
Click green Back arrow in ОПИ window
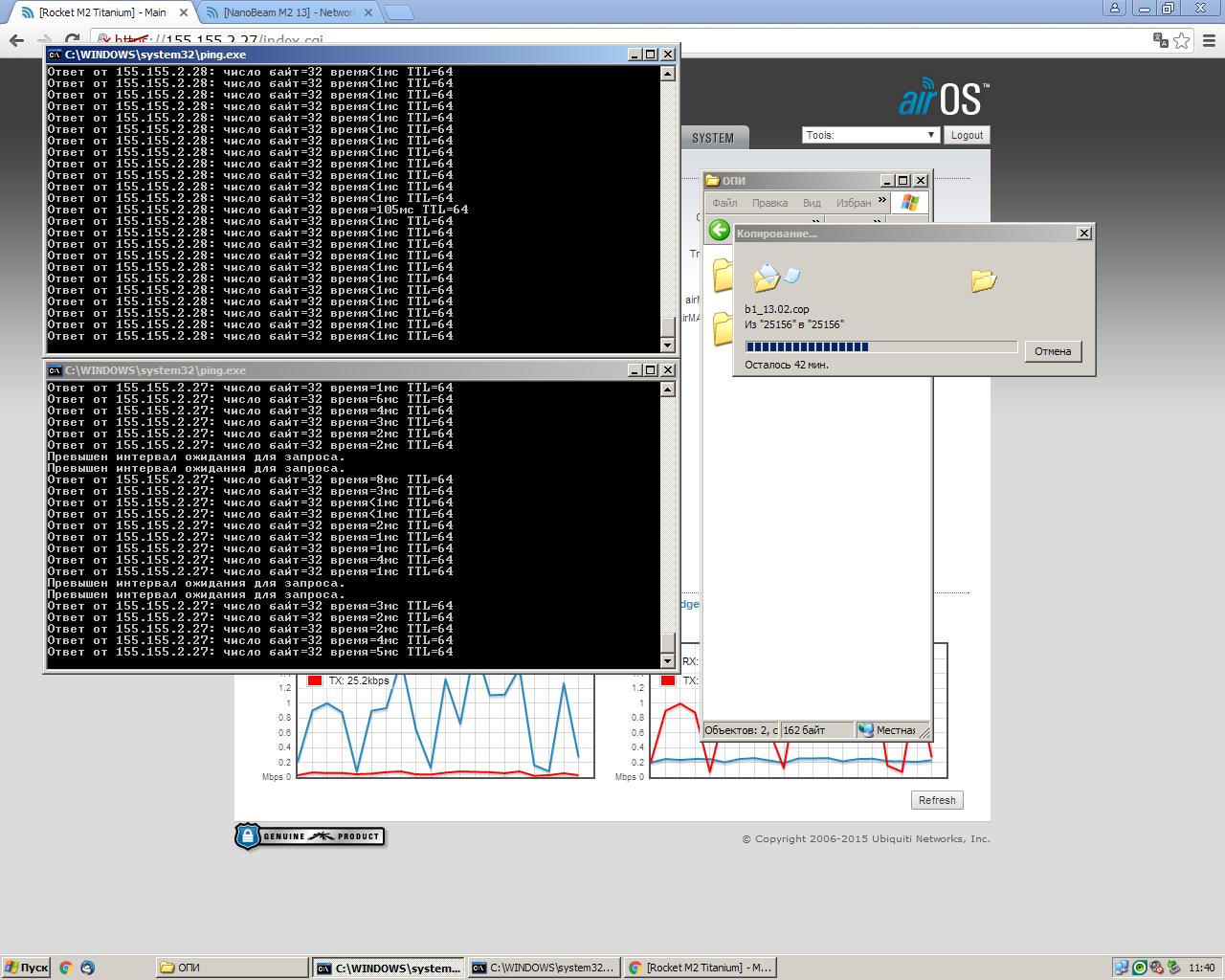point(720,230)
